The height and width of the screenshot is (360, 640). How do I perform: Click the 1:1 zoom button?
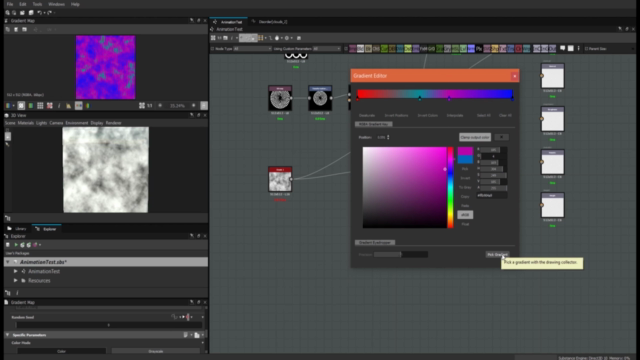tap(149, 106)
